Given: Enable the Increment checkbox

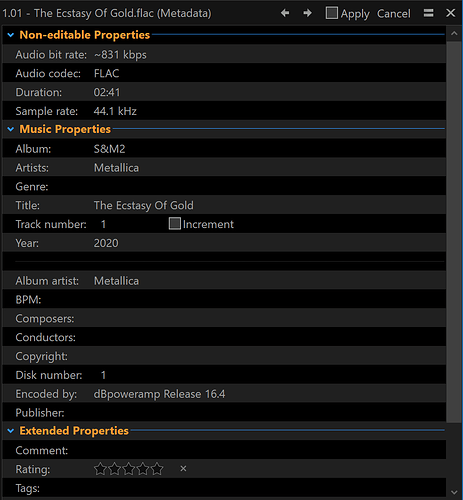Looking at the screenshot, I should click(175, 224).
